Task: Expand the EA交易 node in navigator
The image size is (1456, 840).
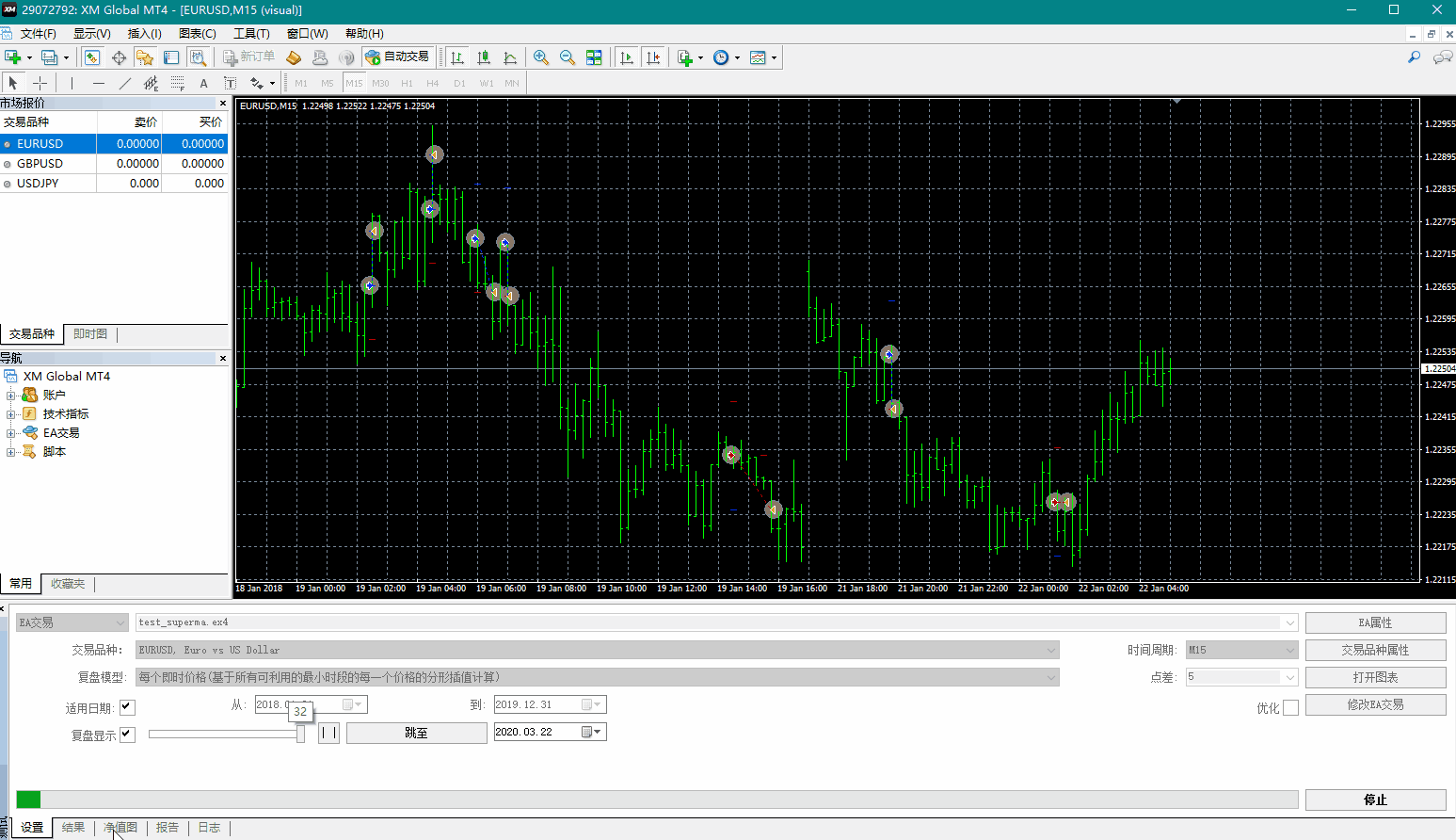Action: (x=10, y=433)
